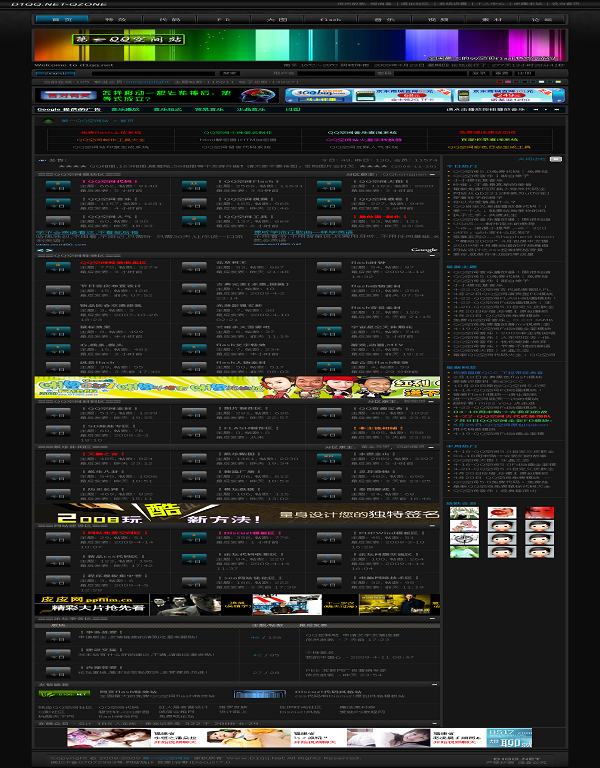Collapse the QQ空间模块区 section
This screenshot has width=600, height=768.
coord(432,174)
